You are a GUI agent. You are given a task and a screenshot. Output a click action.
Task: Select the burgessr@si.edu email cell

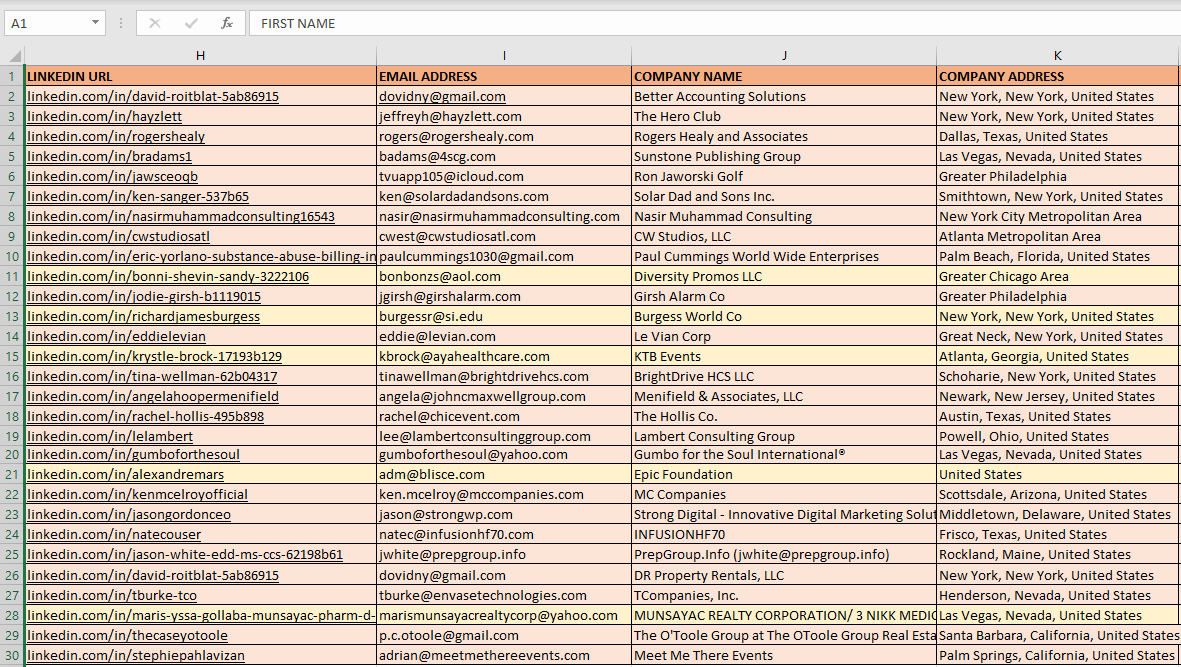(x=504, y=316)
